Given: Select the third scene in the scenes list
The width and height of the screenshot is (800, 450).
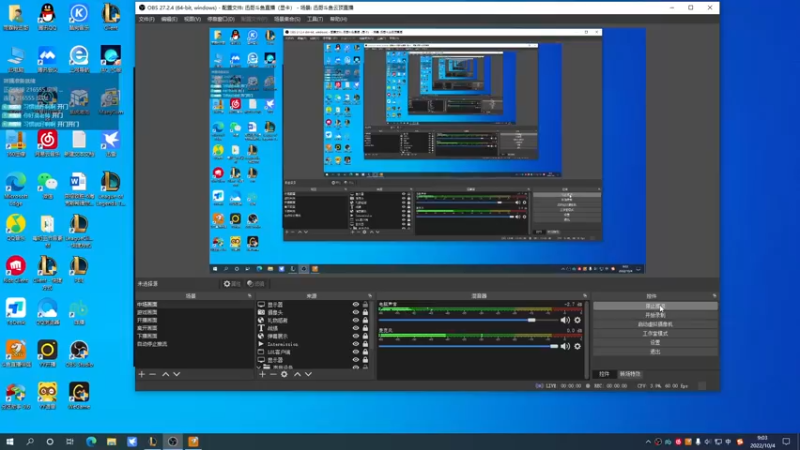Looking at the screenshot, I should point(194,320).
